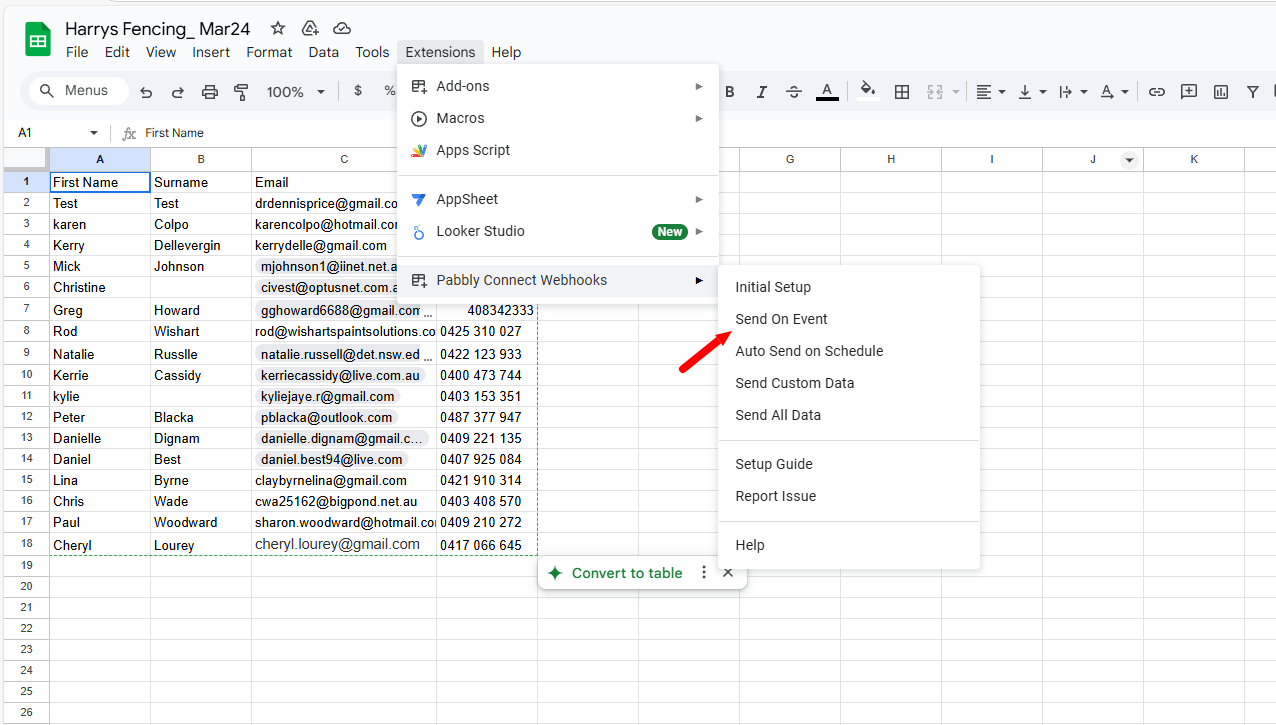Screen dimensions: 1276x725
Task: Open the vertical align dropdown
Action: click(1032, 92)
